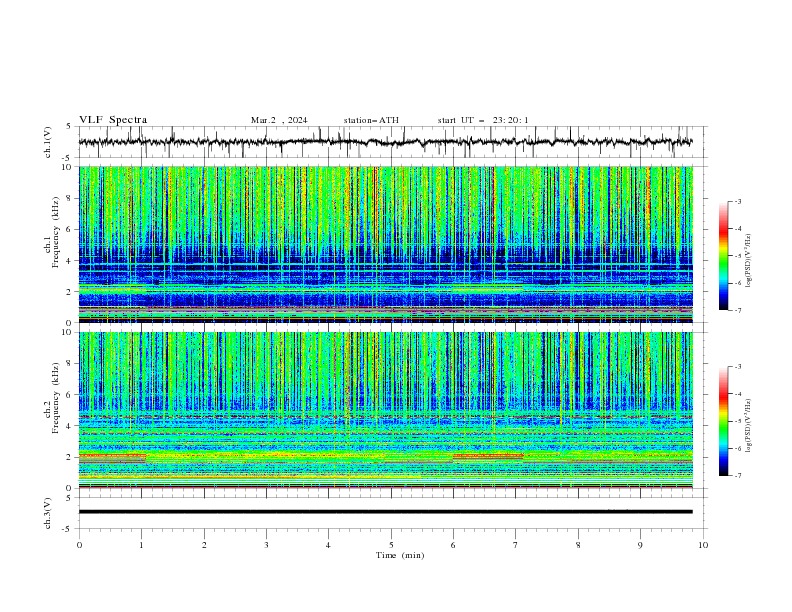Click the ch.3(V) flat waveform panel
Image resolution: width=792 pixels, height=612 pixels.
(x=391, y=513)
